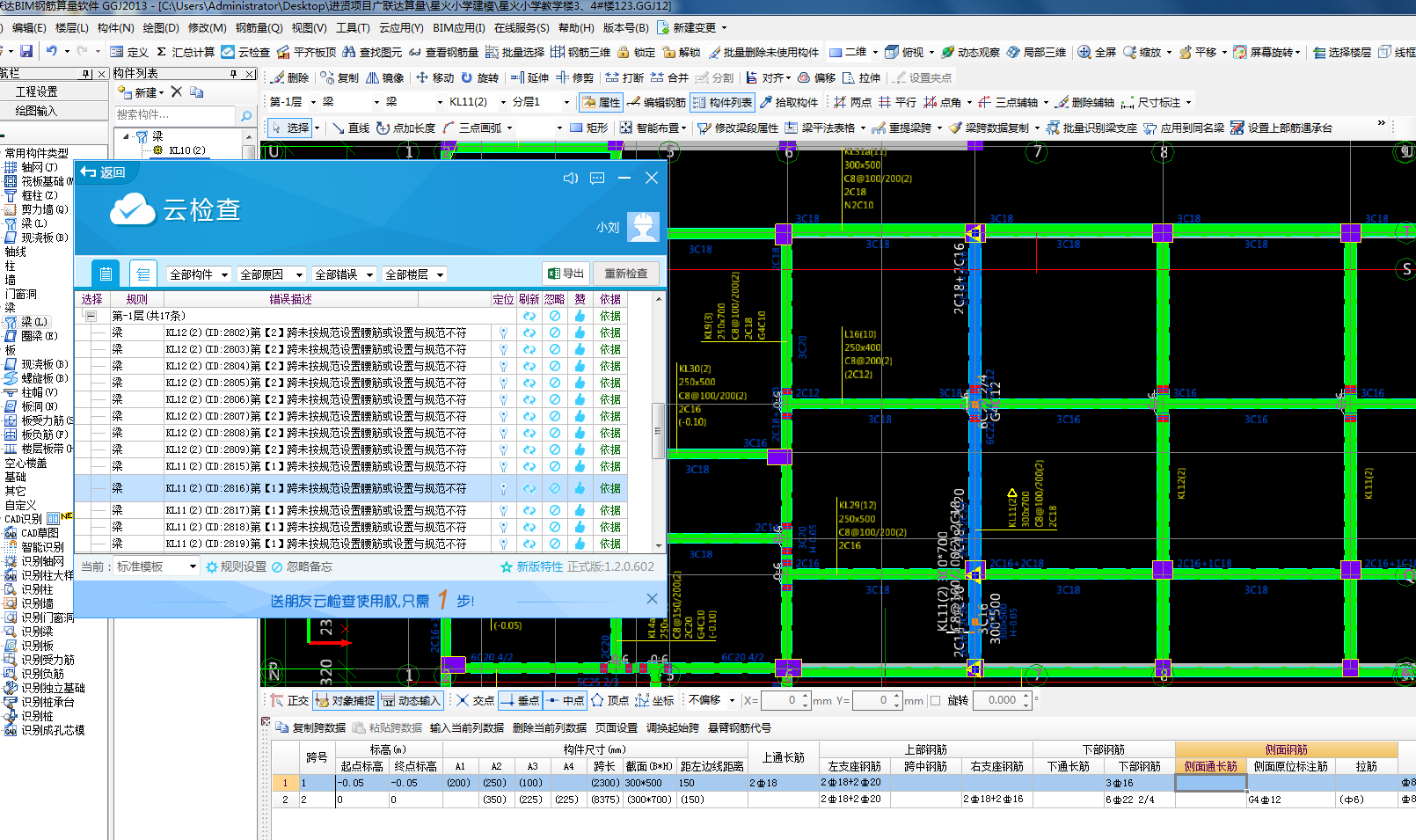Open 查看钢筋量 rebar quantity view
The height and width of the screenshot is (840, 1416).
click(x=443, y=52)
